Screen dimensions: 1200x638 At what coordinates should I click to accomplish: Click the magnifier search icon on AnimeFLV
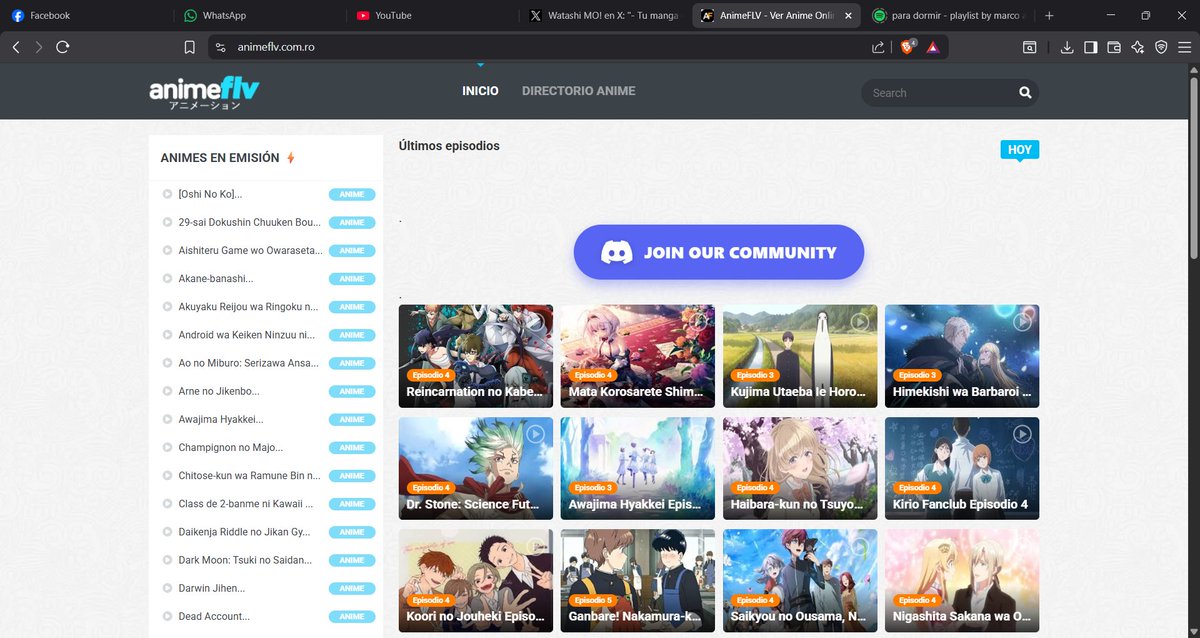[x=1025, y=93]
